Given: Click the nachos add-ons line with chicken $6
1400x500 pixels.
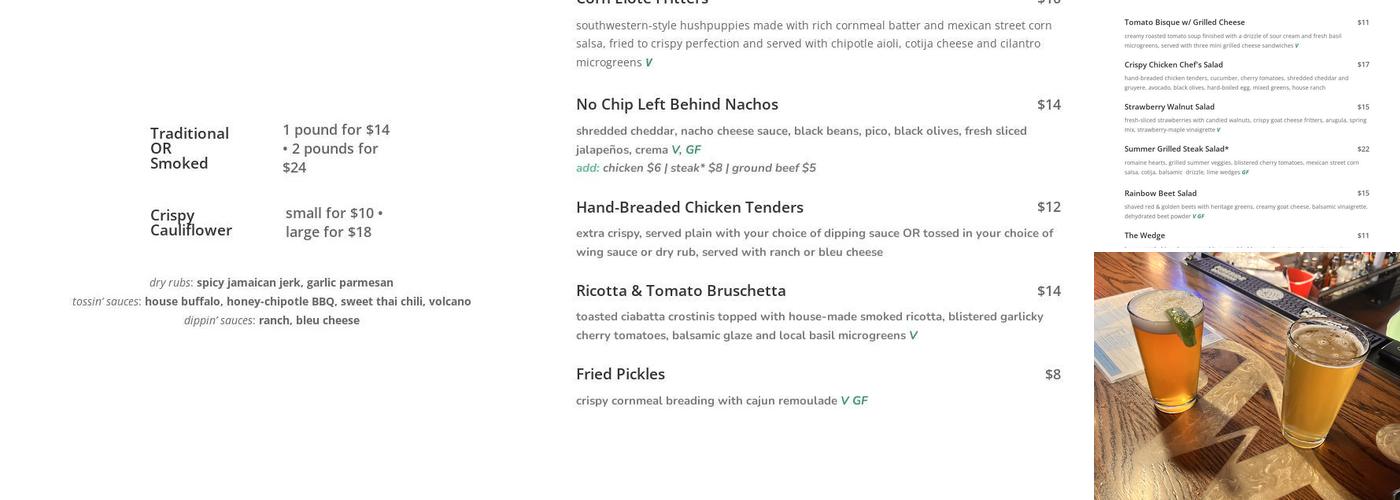Looking at the screenshot, I should tap(696, 168).
